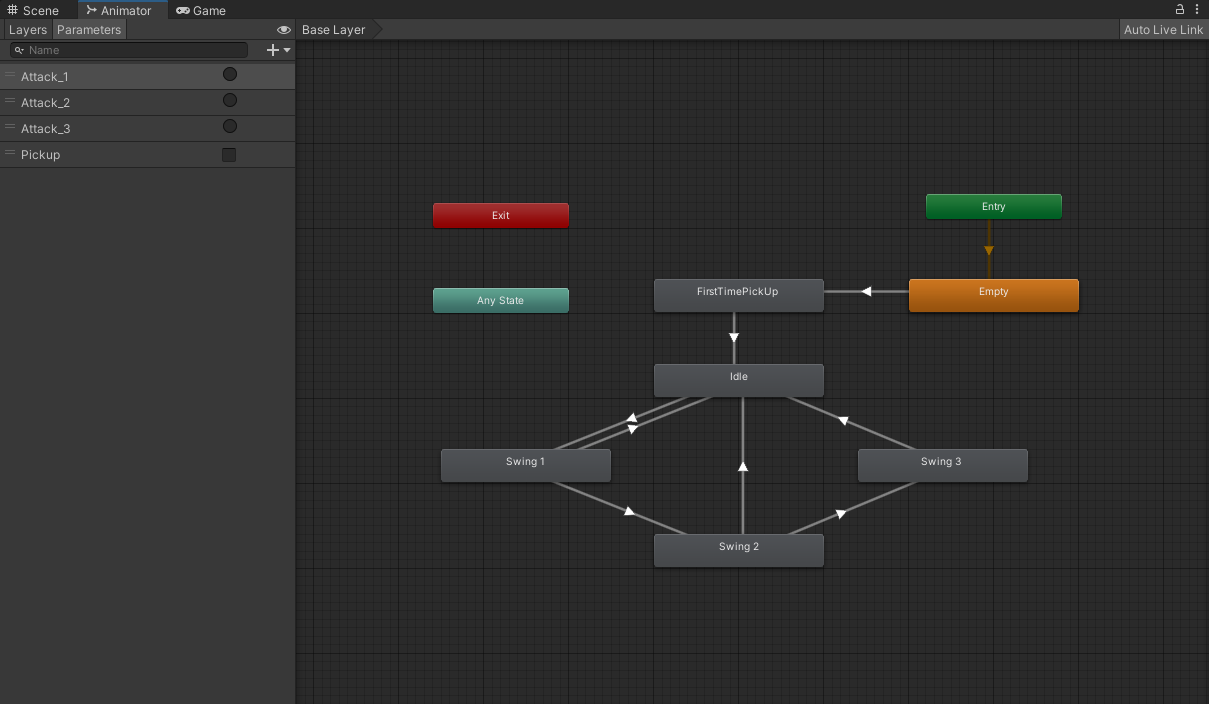
Task: Open the add parameter plus dropdown
Action: pyautogui.click(x=278, y=50)
